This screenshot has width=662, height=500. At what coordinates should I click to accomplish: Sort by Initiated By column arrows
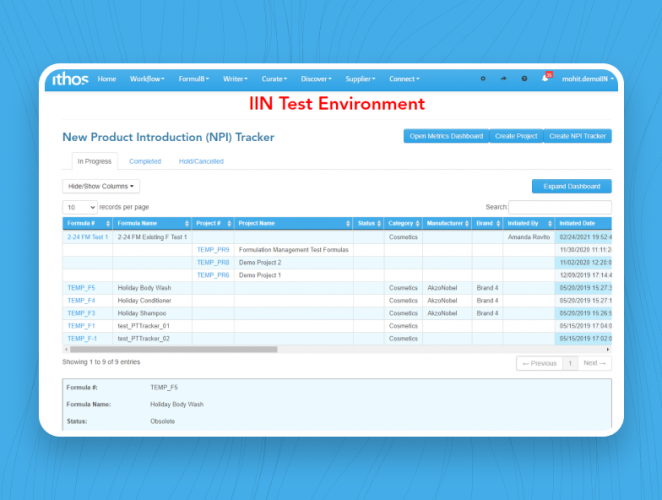pyautogui.click(x=550, y=223)
